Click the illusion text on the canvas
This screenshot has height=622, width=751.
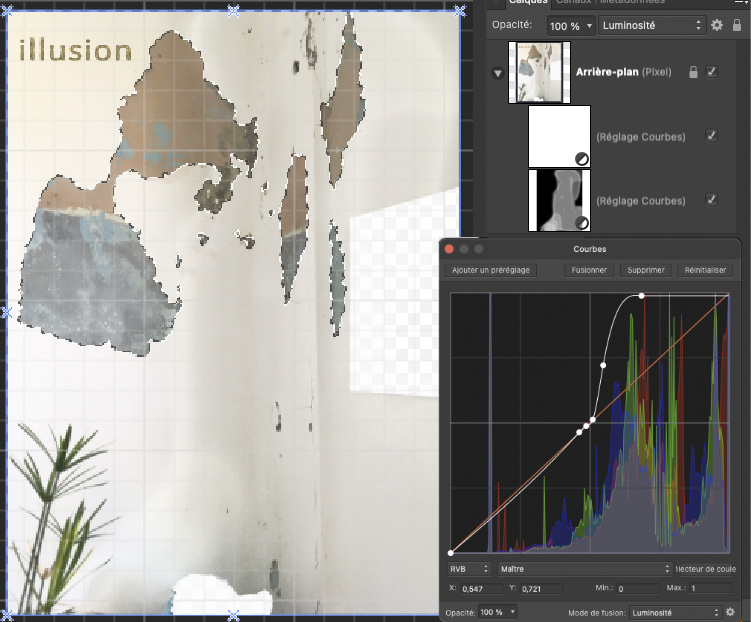75,50
